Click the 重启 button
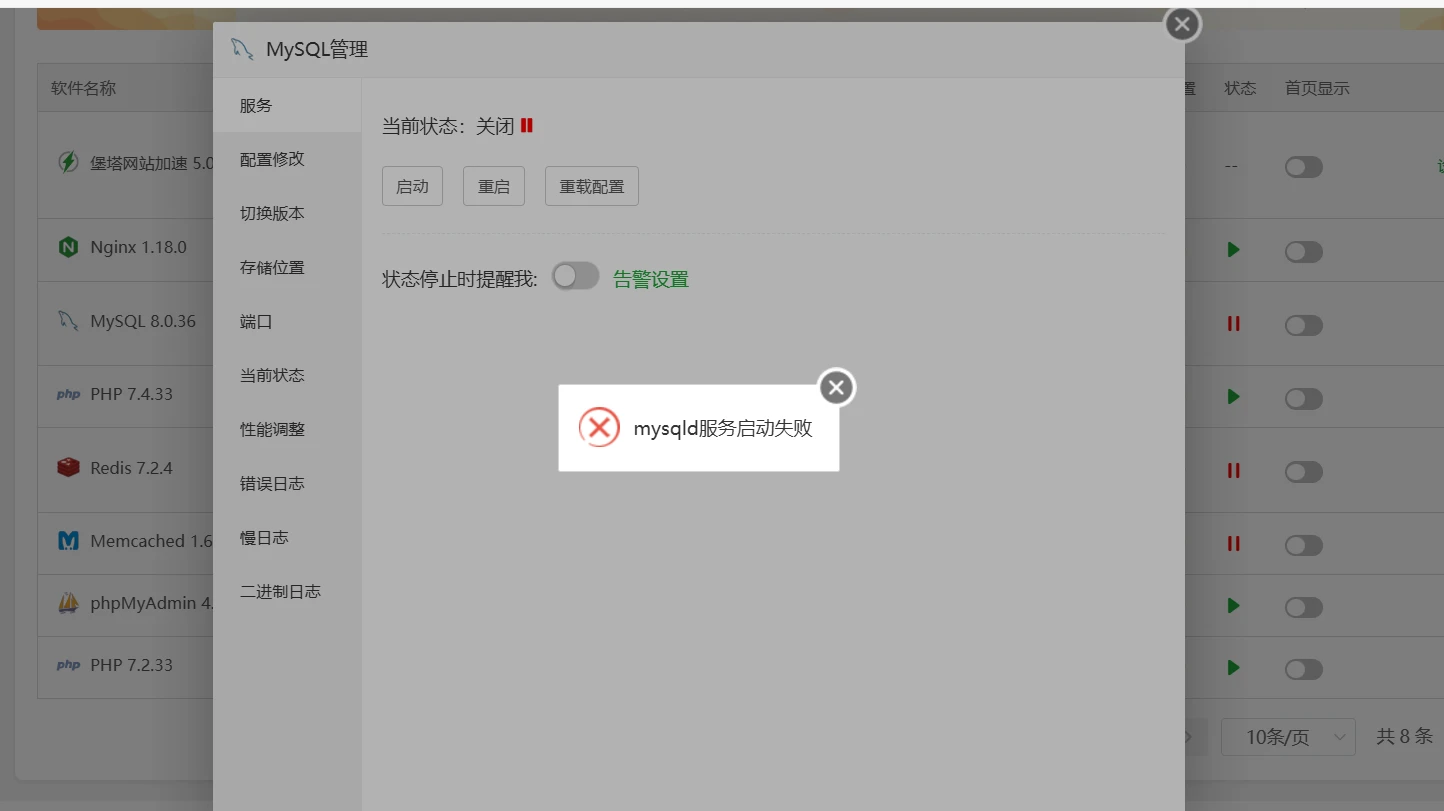 [493, 187]
